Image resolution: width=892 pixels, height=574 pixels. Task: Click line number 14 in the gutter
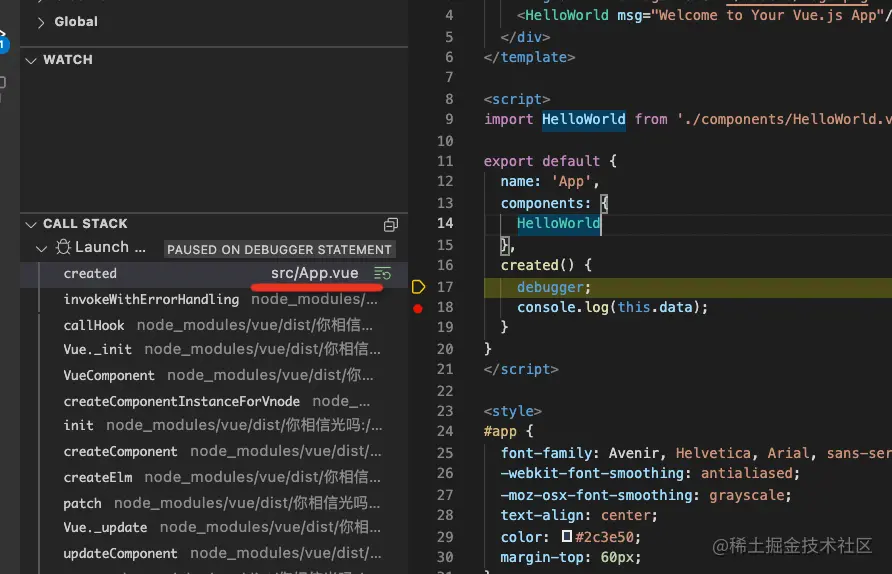click(x=445, y=223)
